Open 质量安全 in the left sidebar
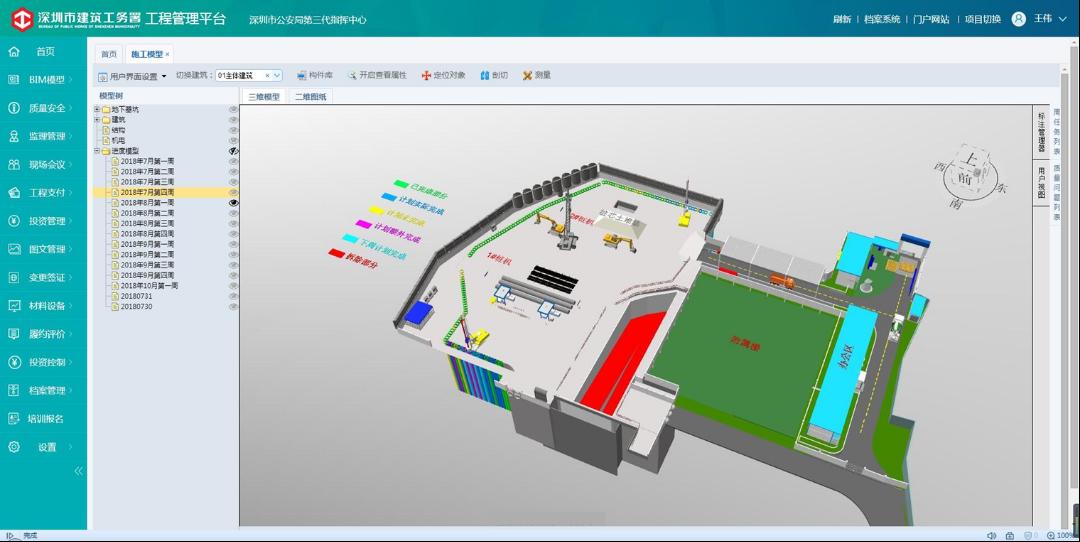The width and height of the screenshot is (1080, 542). tap(46, 108)
